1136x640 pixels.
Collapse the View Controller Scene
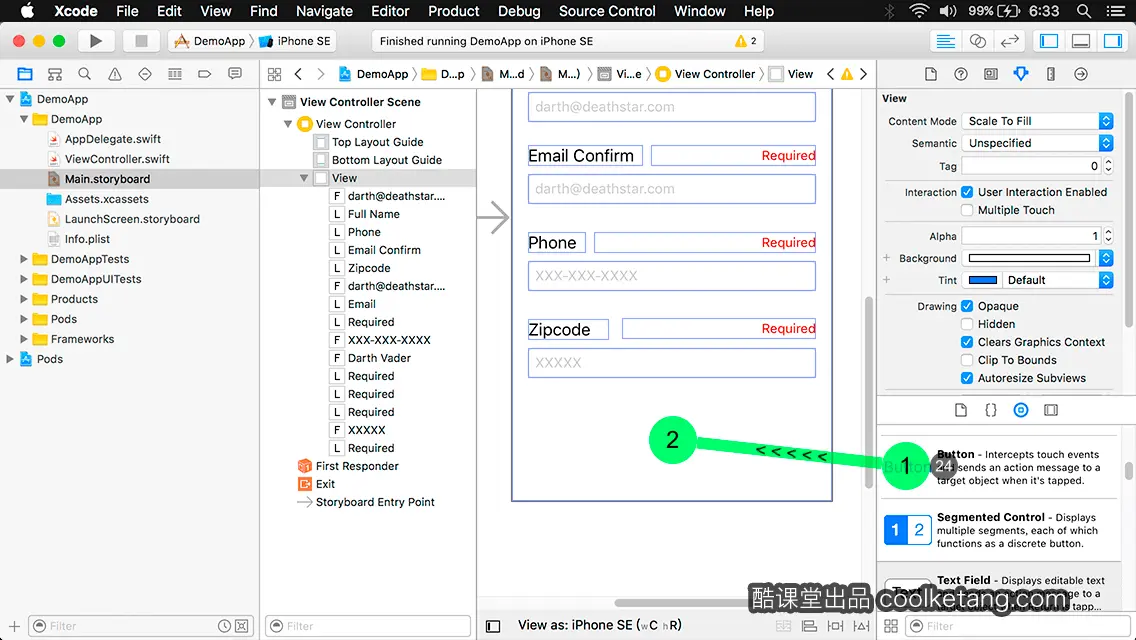click(272, 102)
